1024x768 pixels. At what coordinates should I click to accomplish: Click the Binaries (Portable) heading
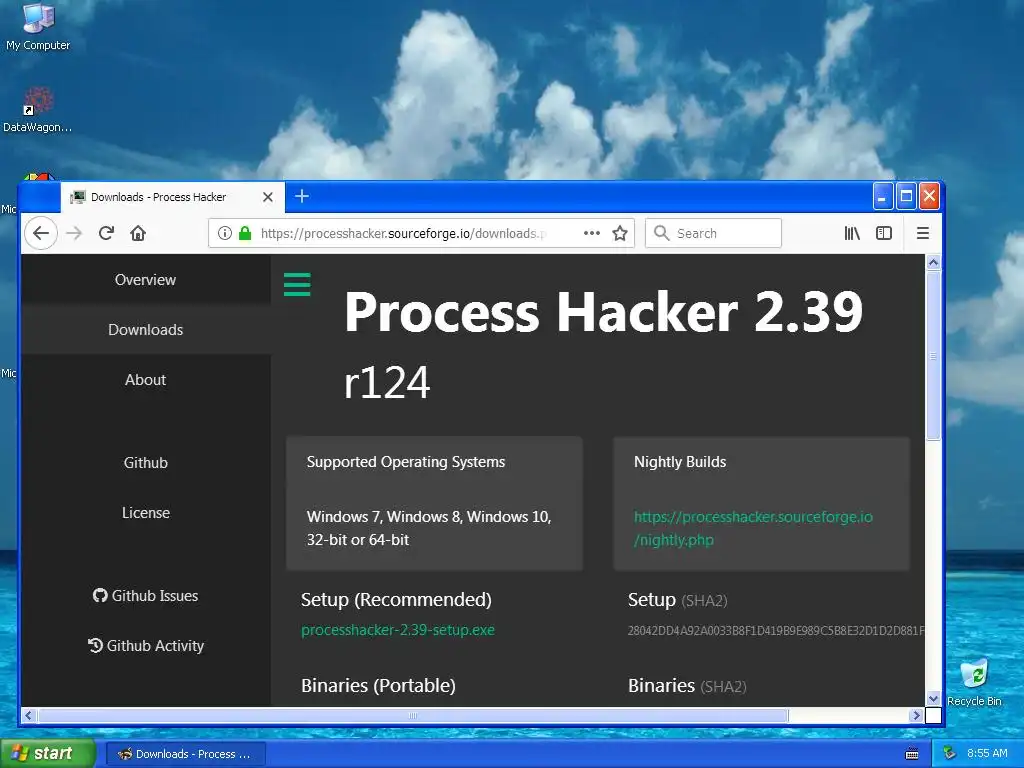378,686
